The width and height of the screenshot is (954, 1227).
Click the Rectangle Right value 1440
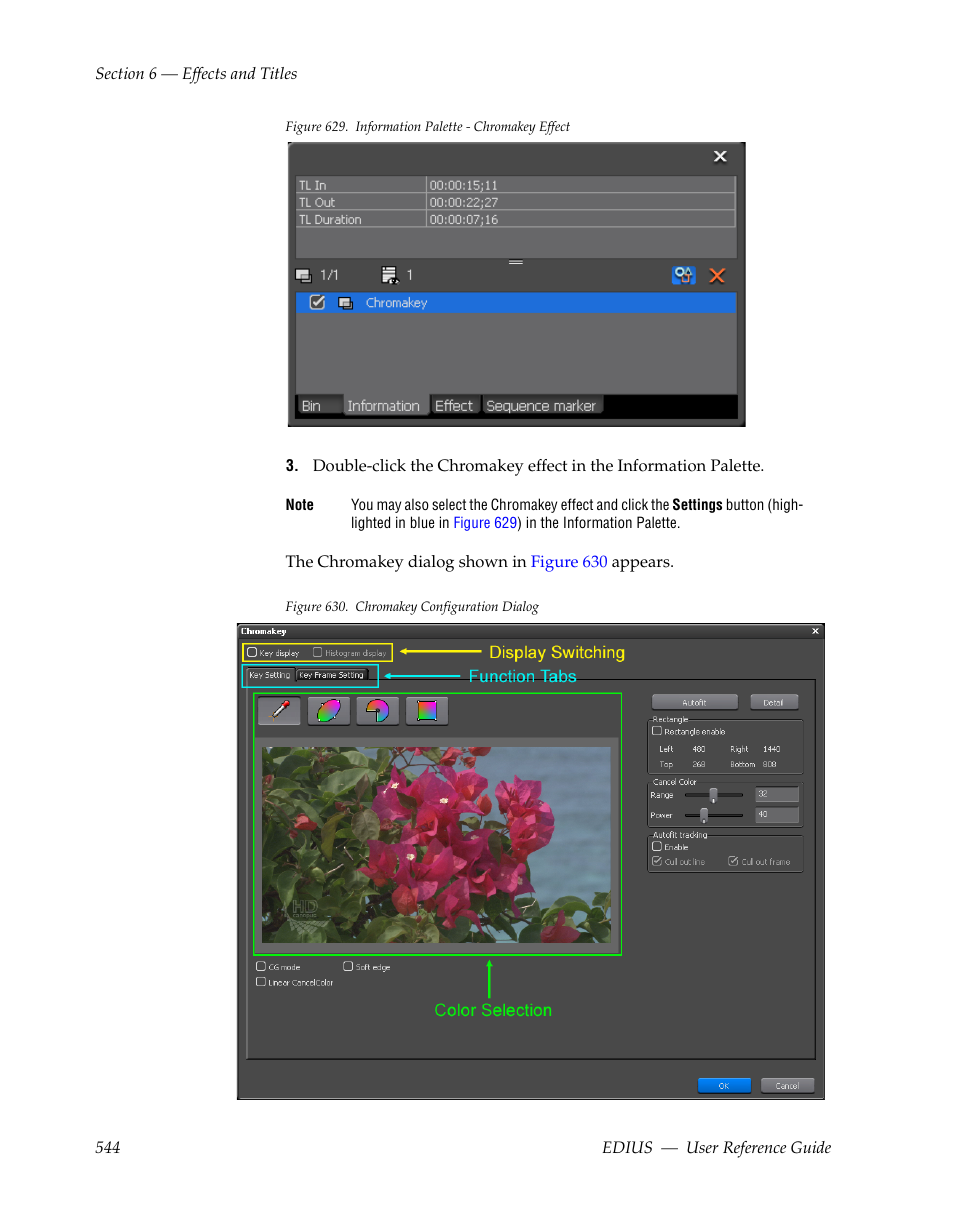[771, 749]
